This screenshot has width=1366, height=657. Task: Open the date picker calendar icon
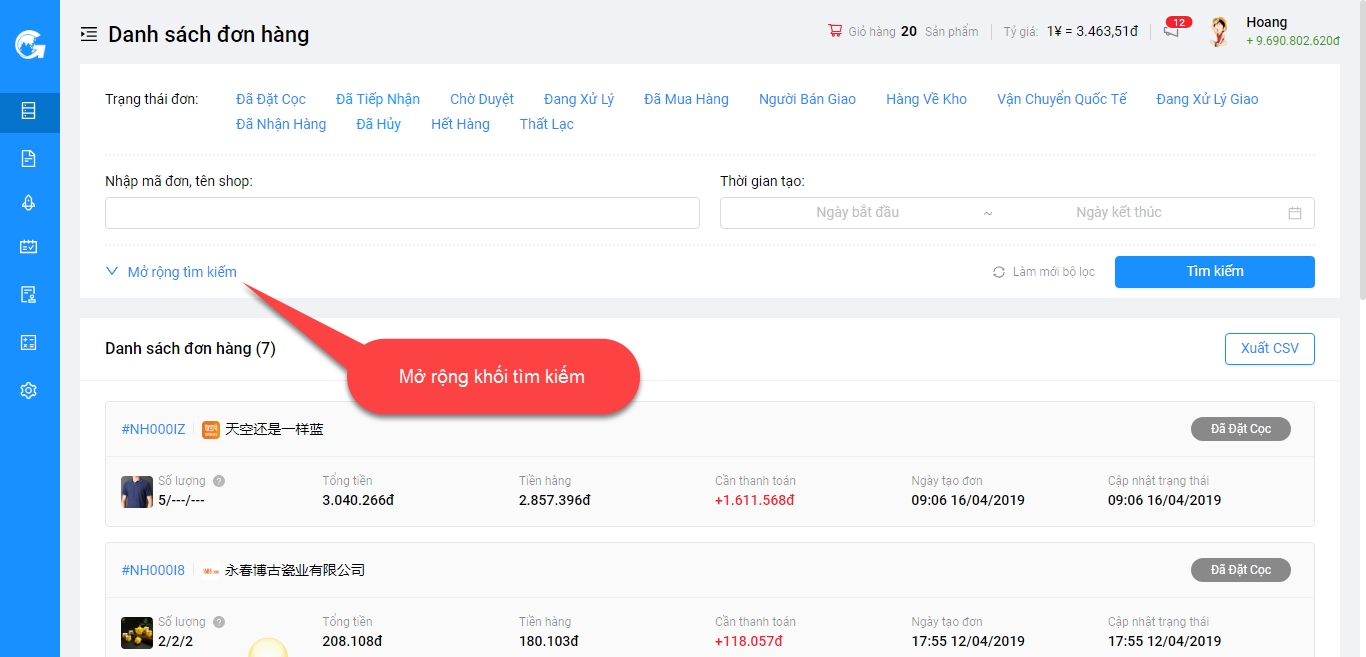click(1295, 213)
